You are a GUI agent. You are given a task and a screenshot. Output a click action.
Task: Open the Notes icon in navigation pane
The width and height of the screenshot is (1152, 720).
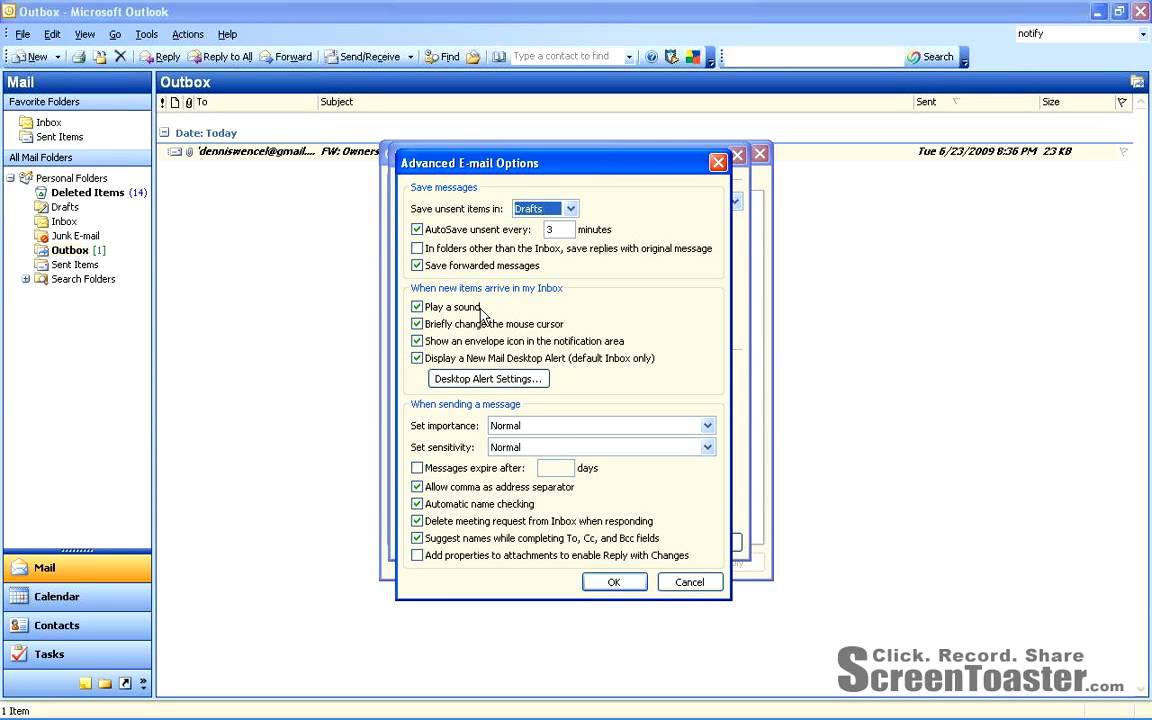pyautogui.click(x=85, y=683)
